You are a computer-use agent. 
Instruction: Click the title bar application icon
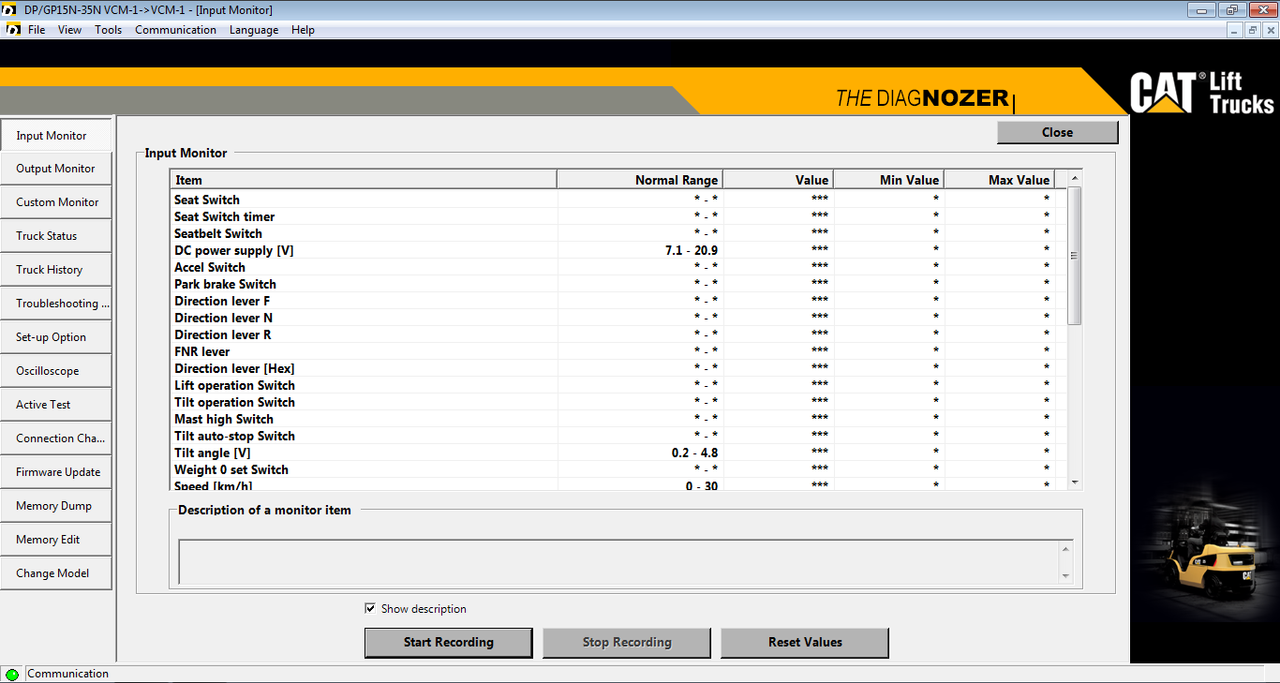coord(10,10)
